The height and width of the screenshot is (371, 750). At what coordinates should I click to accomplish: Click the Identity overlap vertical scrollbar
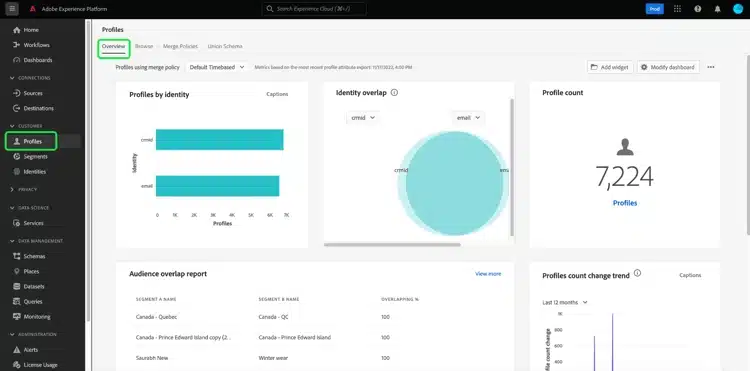point(512,167)
